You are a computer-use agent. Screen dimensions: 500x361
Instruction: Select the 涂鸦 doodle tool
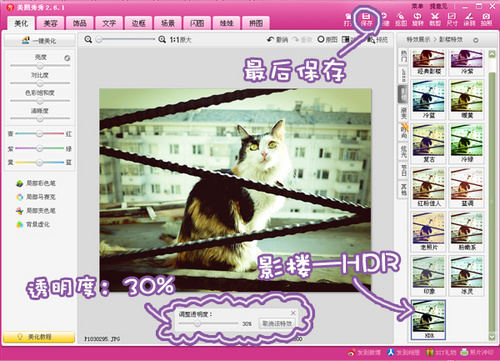pos(469,20)
